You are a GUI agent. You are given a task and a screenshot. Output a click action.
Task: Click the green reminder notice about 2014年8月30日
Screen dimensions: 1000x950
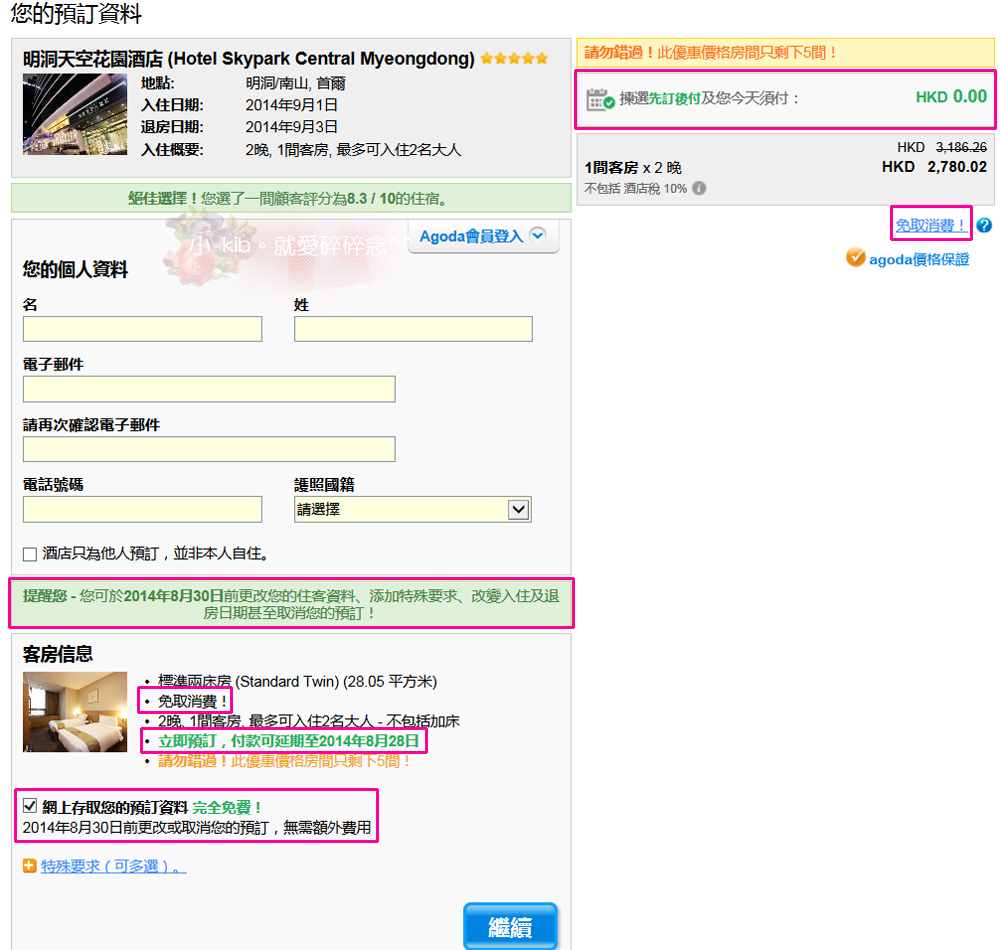click(x=291, y=604)
